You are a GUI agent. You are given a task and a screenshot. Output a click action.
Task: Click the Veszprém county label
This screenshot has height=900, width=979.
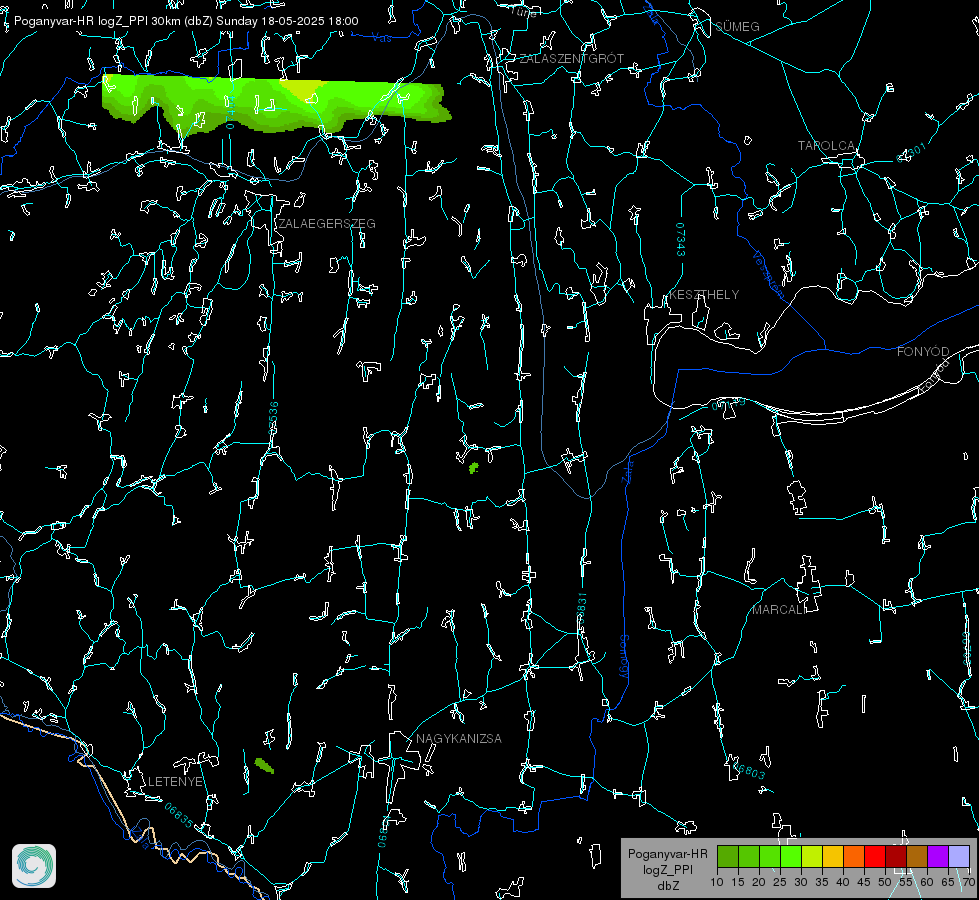768,275
